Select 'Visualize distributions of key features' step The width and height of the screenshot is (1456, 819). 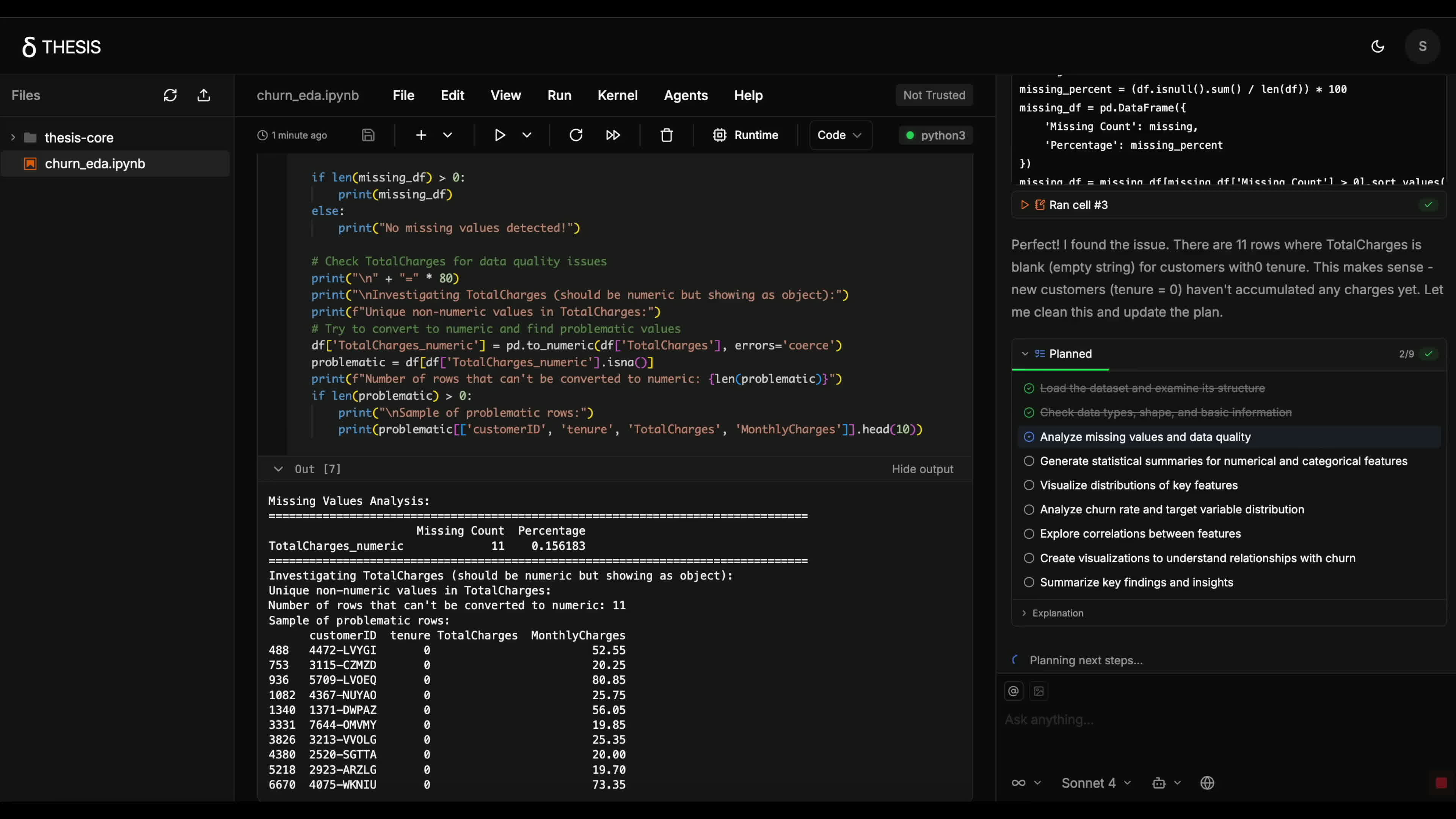point(1138,485)
